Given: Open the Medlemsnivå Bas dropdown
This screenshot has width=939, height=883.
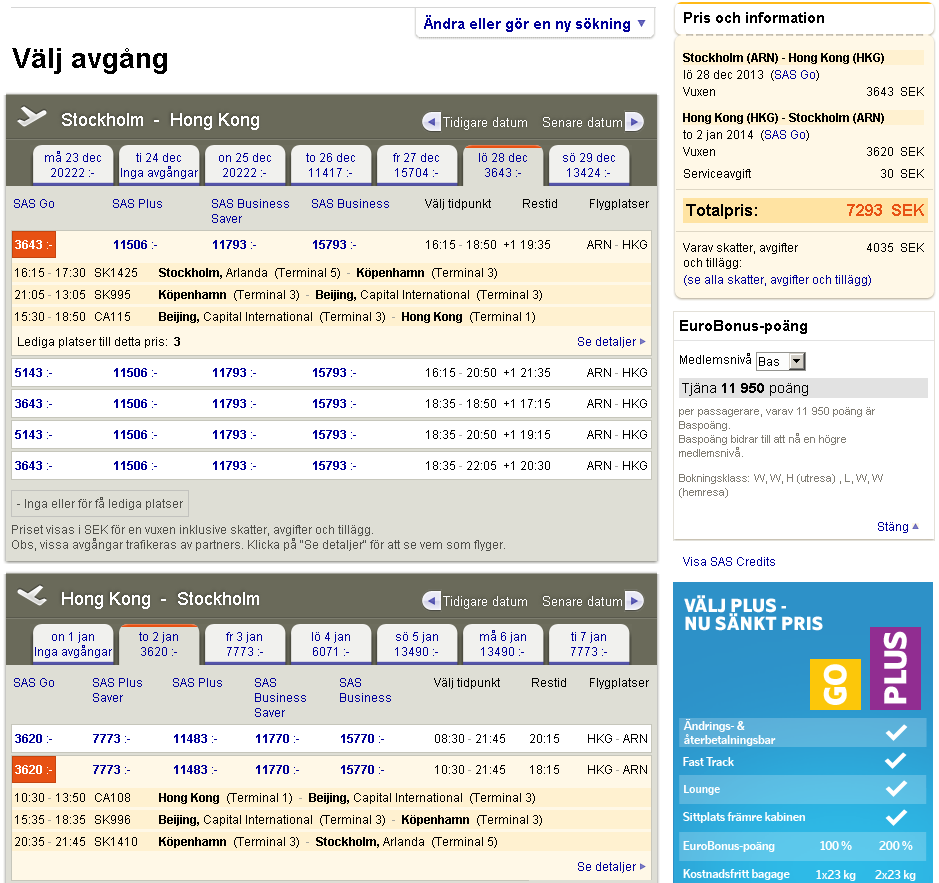Looking at the screenshot, I should [x=781, y=361].
